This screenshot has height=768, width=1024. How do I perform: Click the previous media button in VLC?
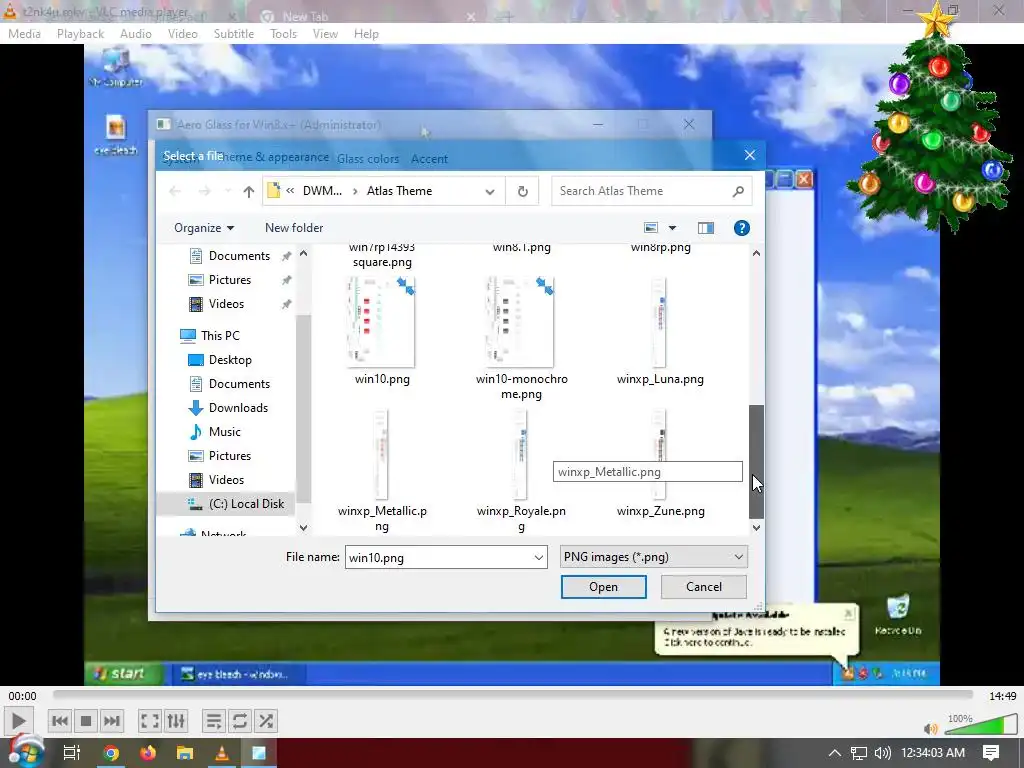click(x=59, y=721)
